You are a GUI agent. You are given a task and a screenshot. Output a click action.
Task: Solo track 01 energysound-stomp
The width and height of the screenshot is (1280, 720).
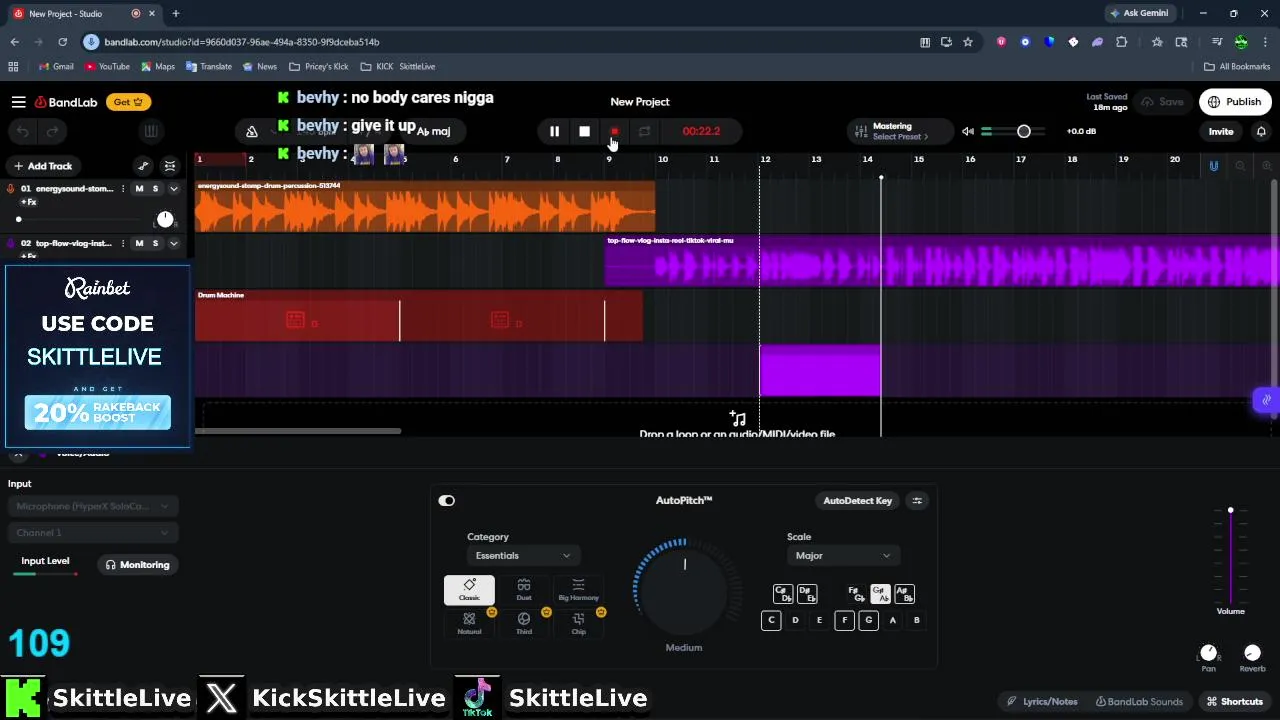click(x=155, y=188)
